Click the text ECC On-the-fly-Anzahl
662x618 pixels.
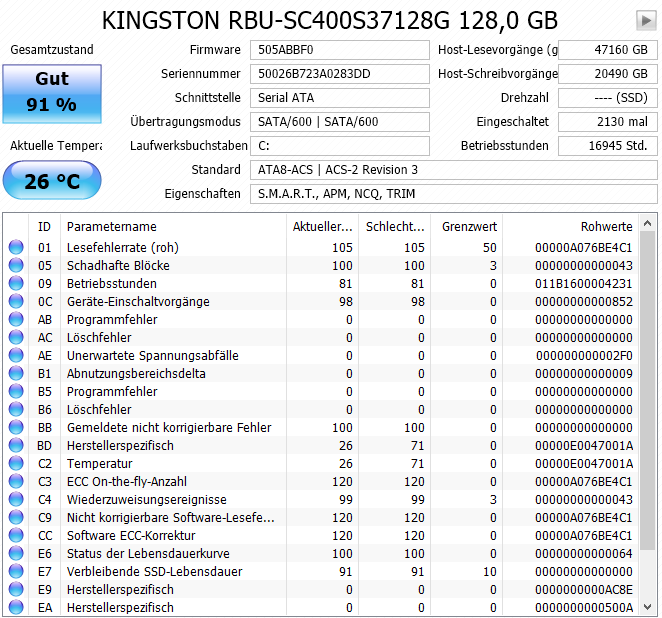127,482
